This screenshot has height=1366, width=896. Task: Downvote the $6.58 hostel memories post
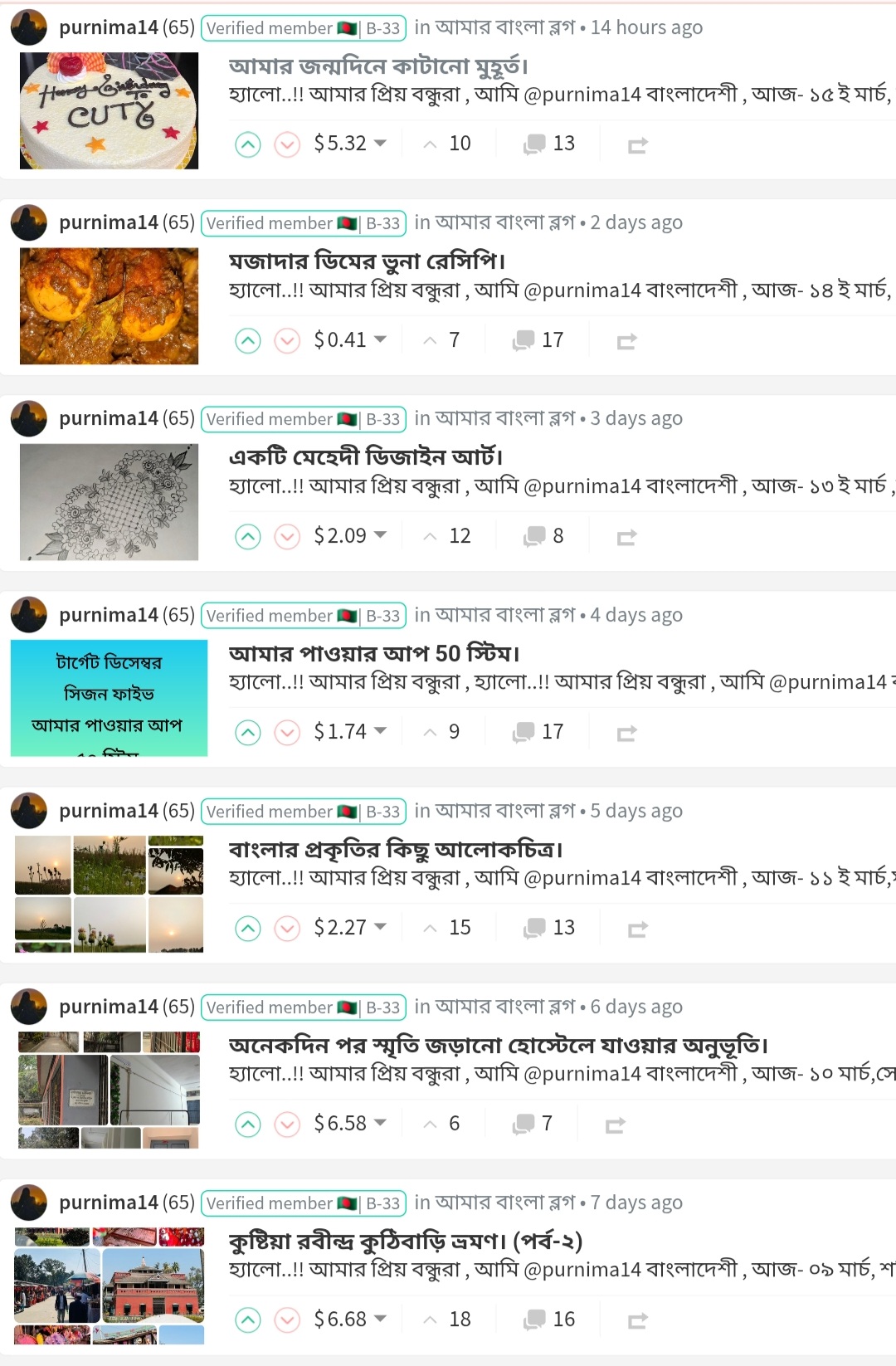287,1124
